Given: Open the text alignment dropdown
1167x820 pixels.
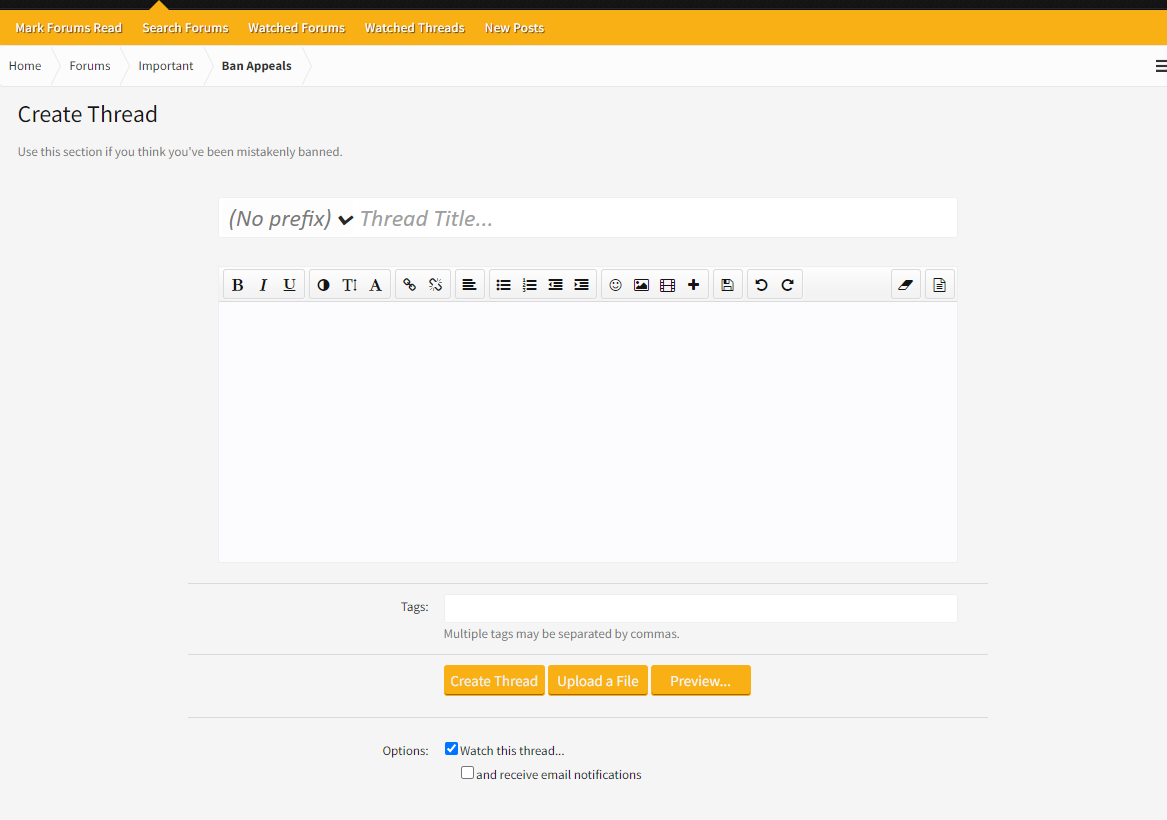Looking at the screenshot, I should [x=470, y=285].
